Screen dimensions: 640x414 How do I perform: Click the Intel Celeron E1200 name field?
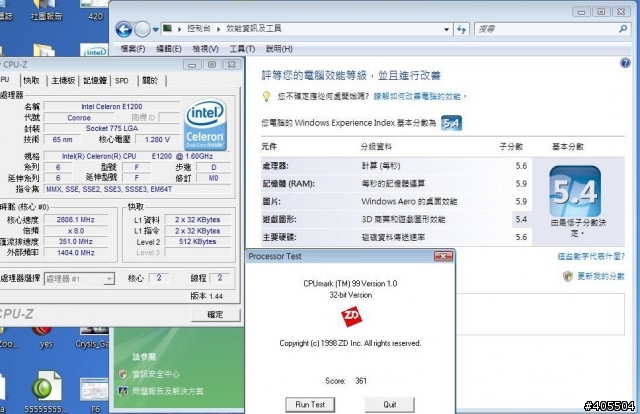111,107
